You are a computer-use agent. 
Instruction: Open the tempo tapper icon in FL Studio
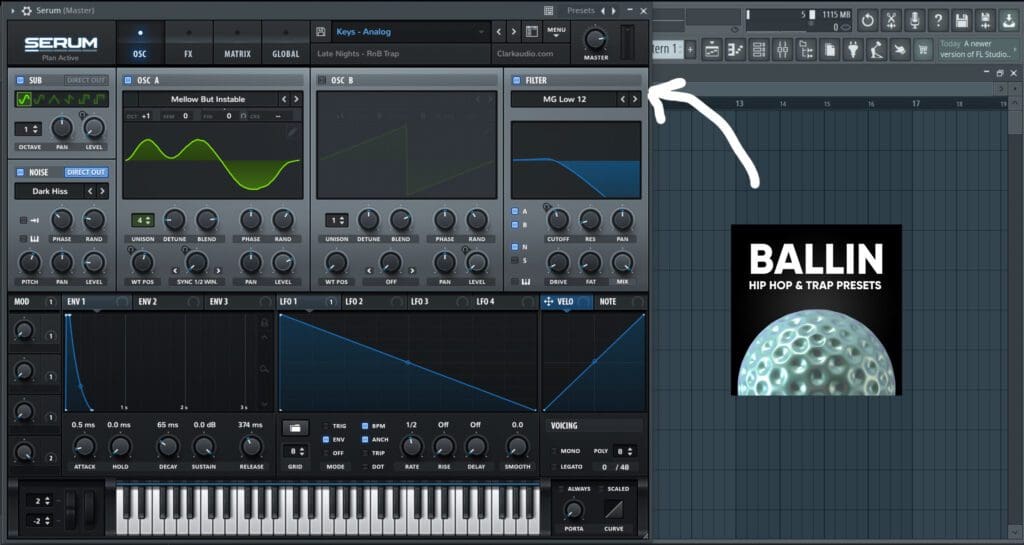[876, 50]
